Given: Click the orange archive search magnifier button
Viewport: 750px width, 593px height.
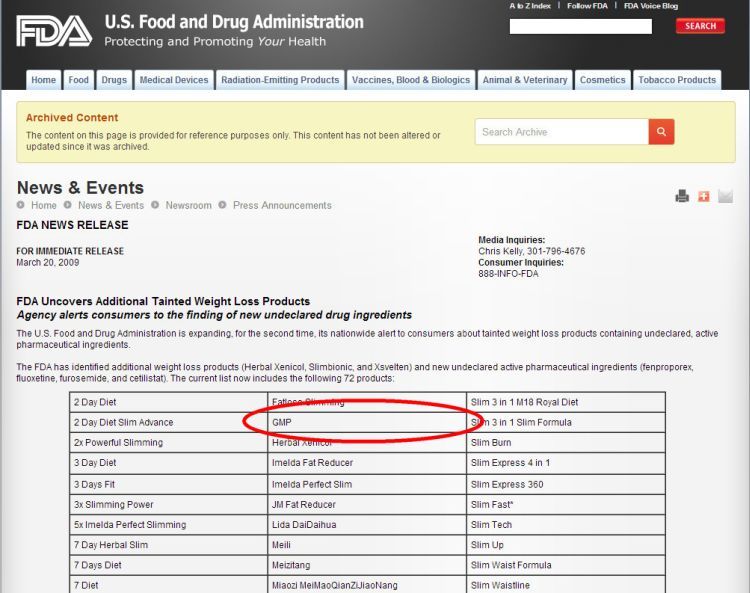Looking at the screenshot, I should [662, 132].
